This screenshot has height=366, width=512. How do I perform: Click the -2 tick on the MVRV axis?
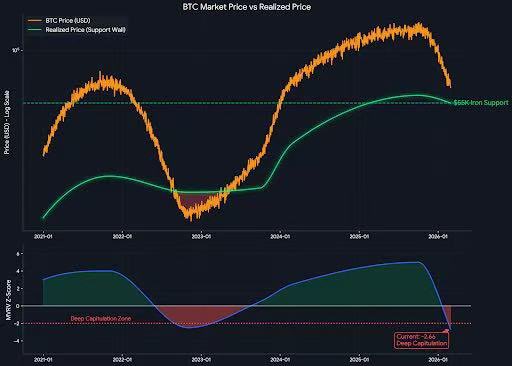click(16, 323)
